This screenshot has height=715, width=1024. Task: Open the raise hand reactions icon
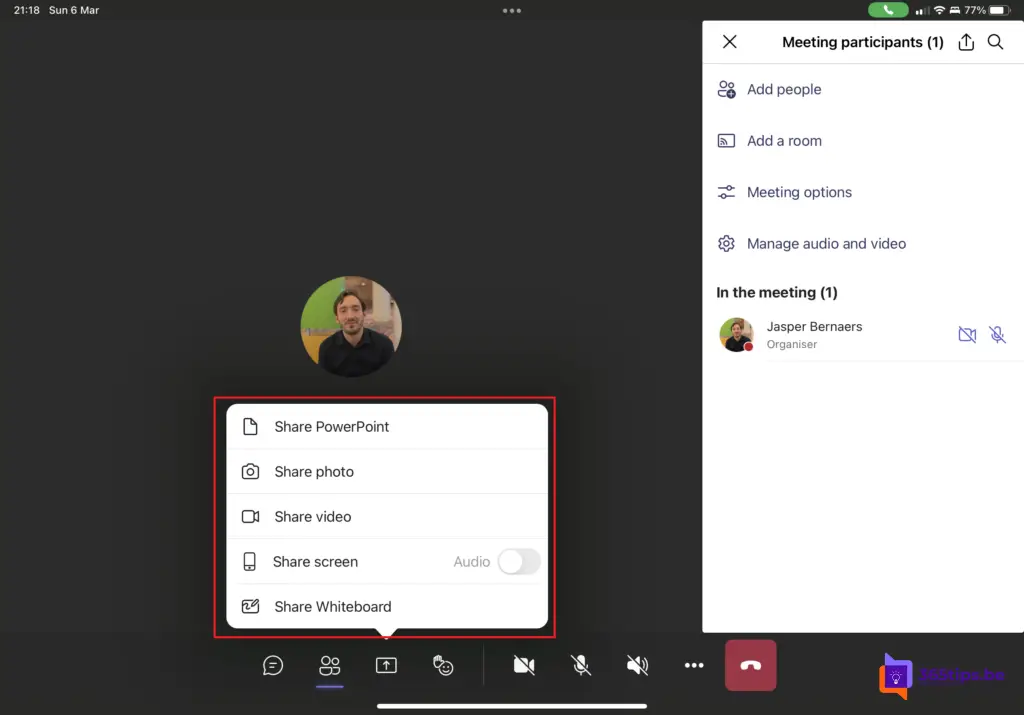[443, 665]
